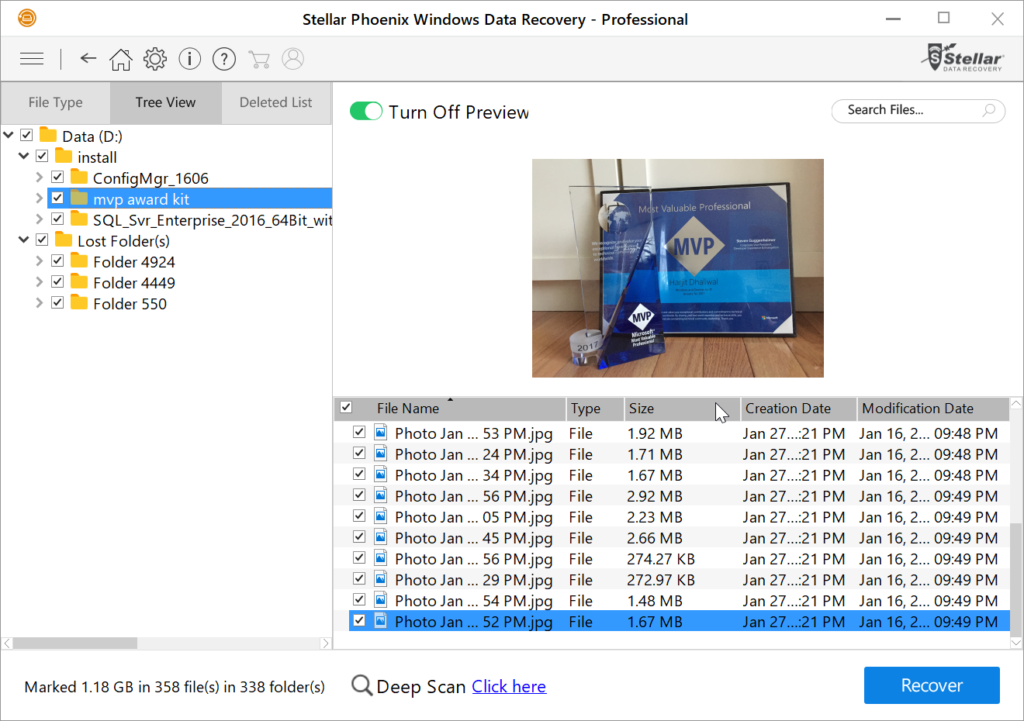This screenshot has height=721, width=1024.
Task: Collapse the install folder node
Action: (x=24, y=156)
